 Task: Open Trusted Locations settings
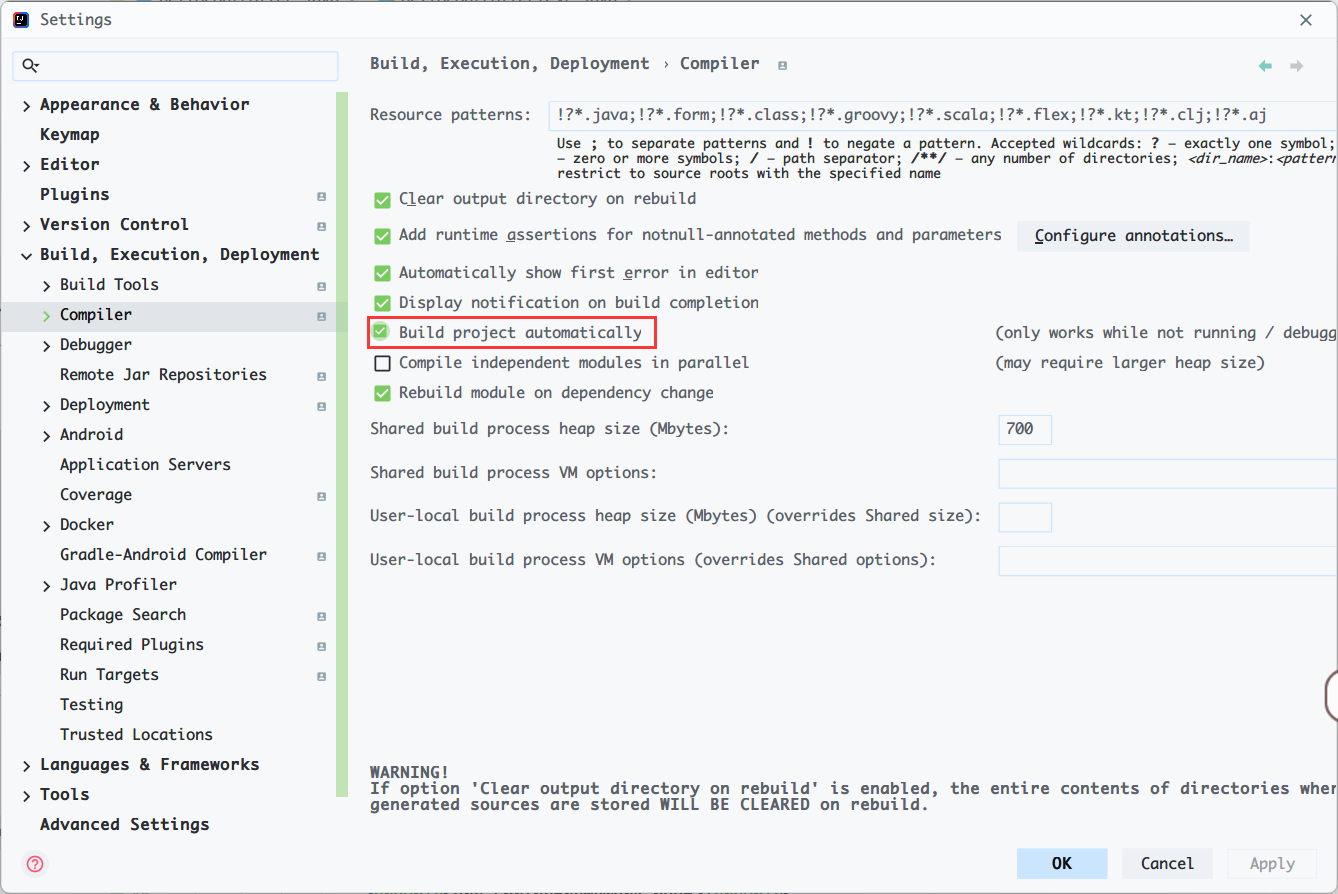(x=136, y=734)
